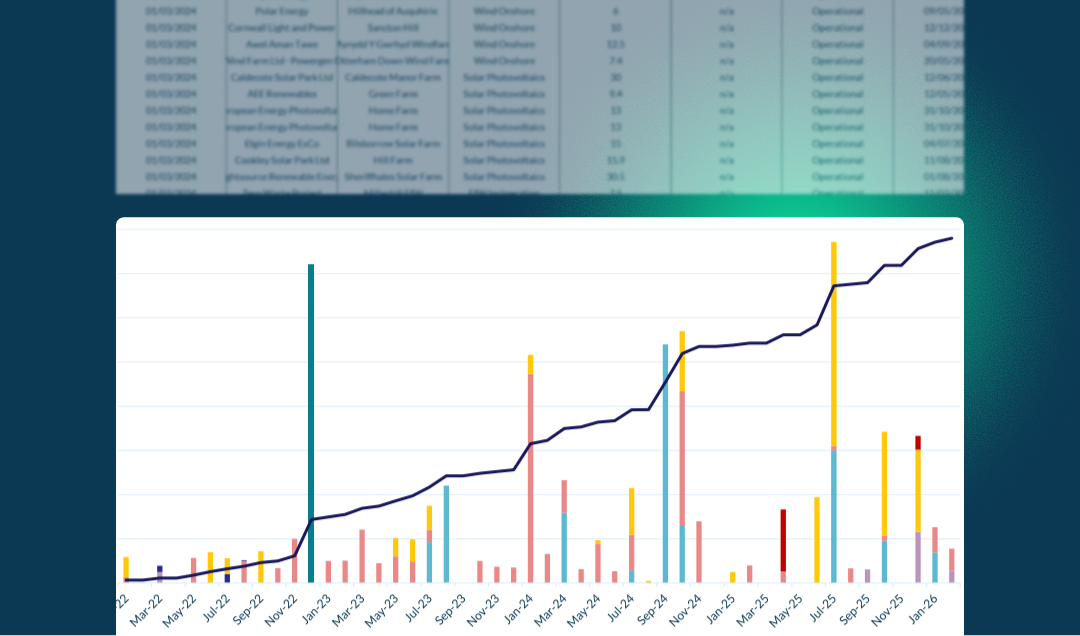
Task: Click the 7.4 capacity value
Action: pos(615,61)
